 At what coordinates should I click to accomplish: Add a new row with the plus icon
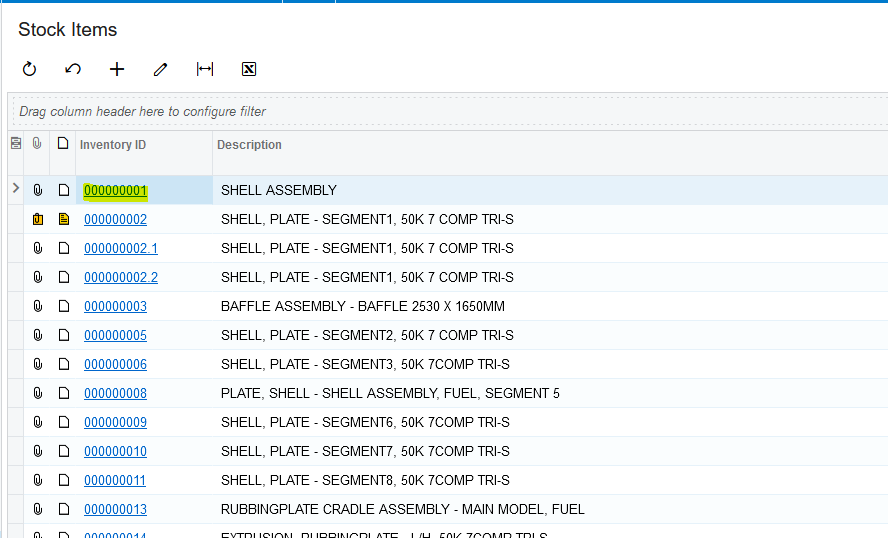click(117, 69)
